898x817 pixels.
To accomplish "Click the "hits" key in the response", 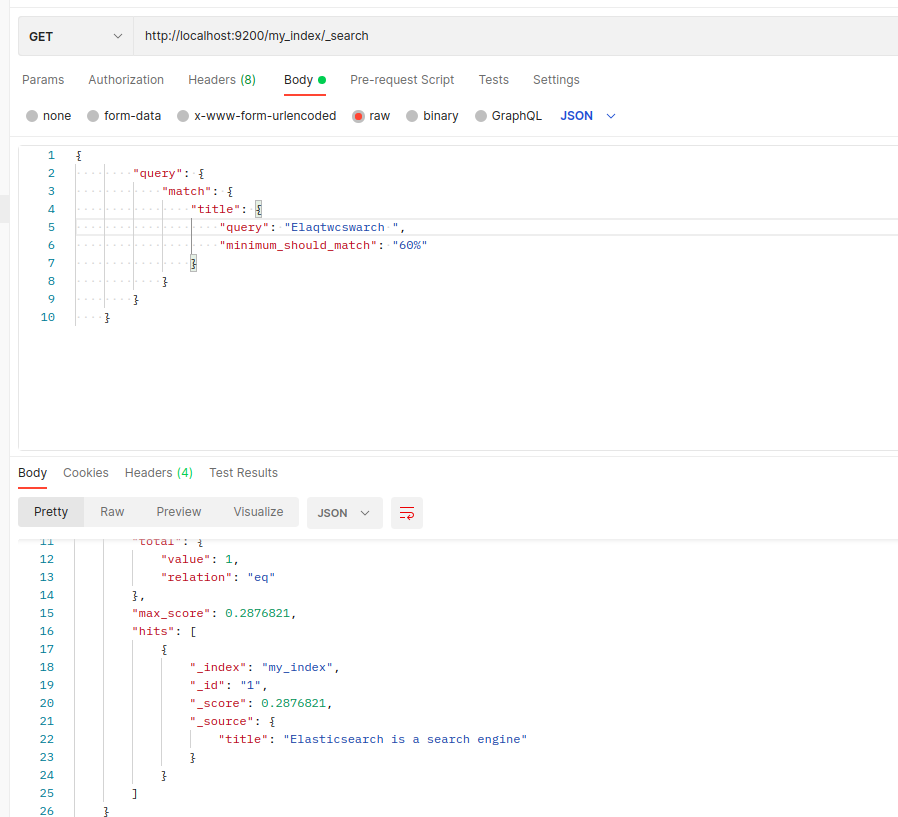I will click(153, 631).
